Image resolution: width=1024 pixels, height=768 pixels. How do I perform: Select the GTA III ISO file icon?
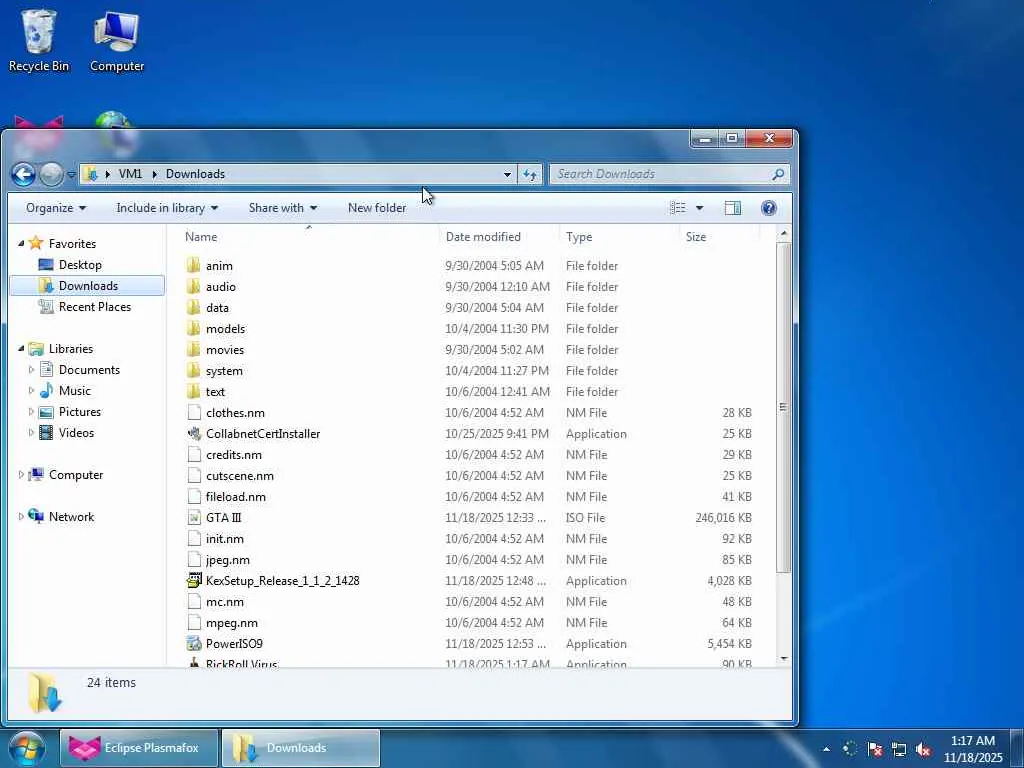tap(194, 517)
